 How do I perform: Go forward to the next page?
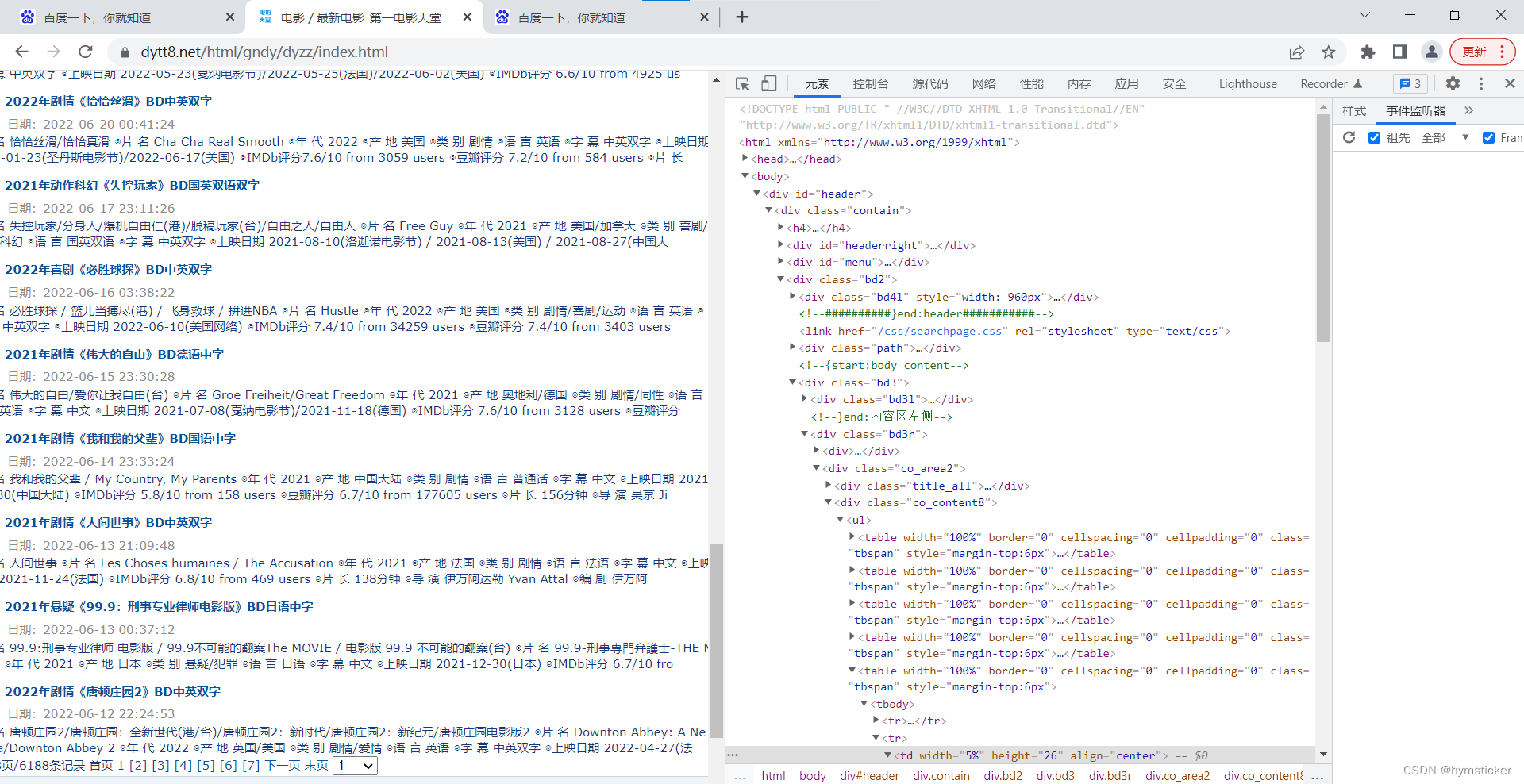tap(53, 52)
